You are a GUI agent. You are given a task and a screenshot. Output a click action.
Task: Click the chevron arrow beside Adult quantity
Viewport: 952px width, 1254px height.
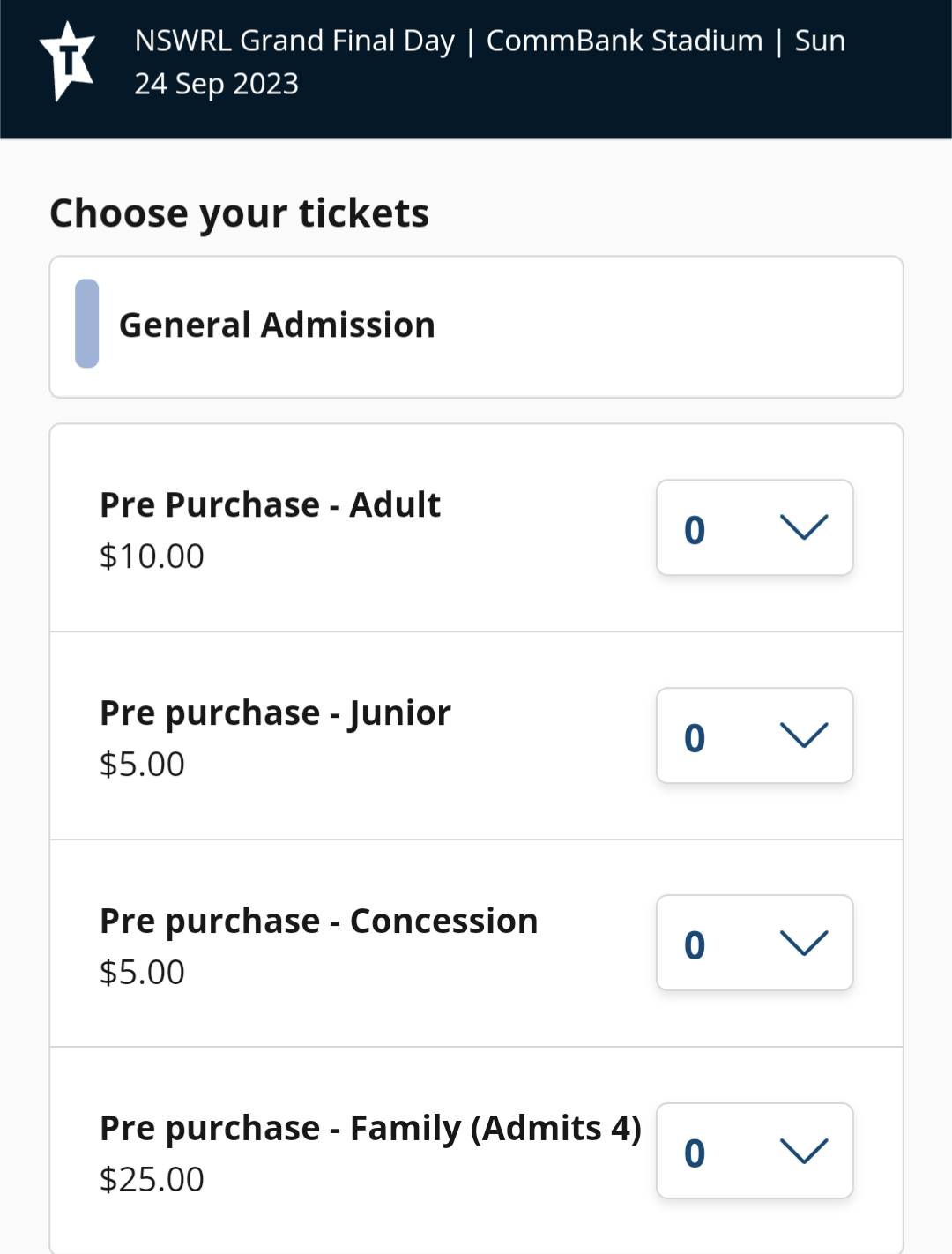click(804, 527)
